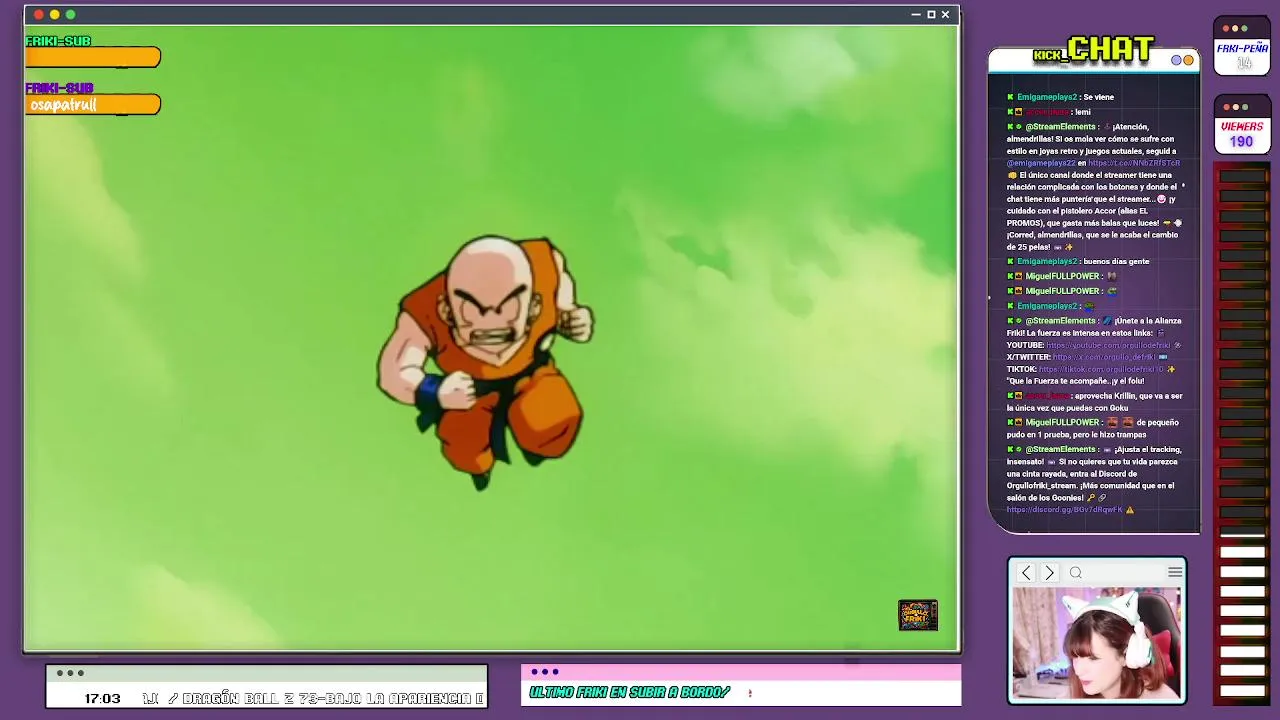Click the red dot on video window
This screenshot has height=720, width=1280.
point(39,14)
